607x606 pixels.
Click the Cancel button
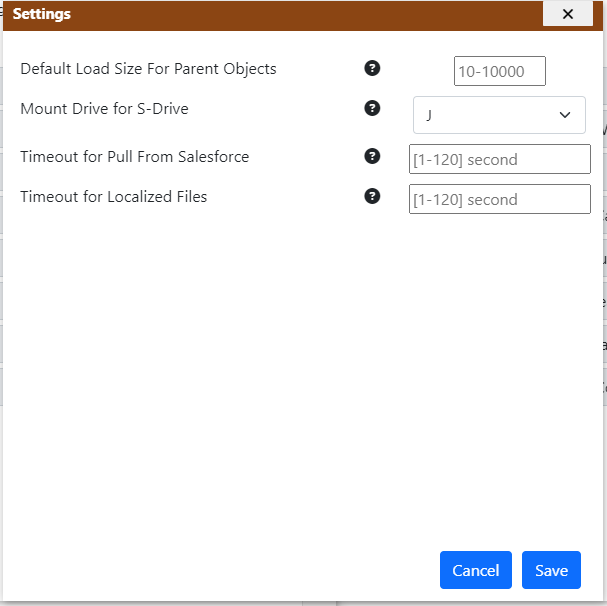(475, 570)
